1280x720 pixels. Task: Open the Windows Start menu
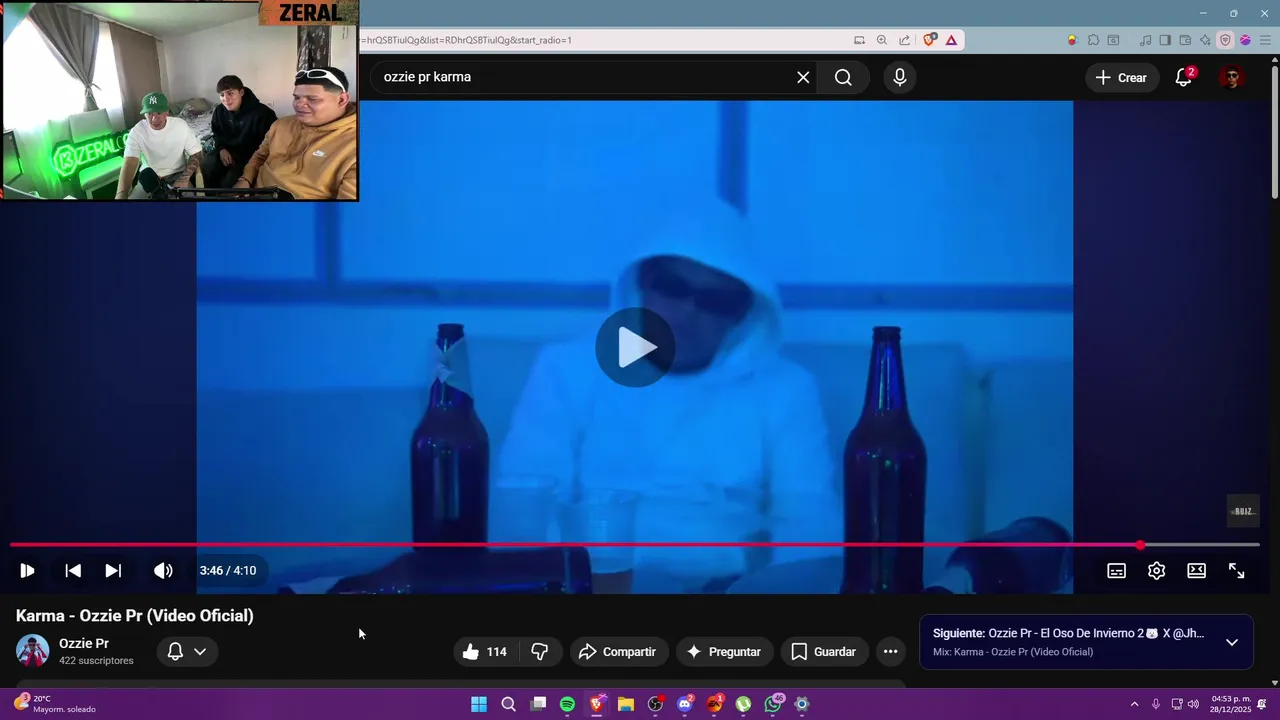point(479,704)
